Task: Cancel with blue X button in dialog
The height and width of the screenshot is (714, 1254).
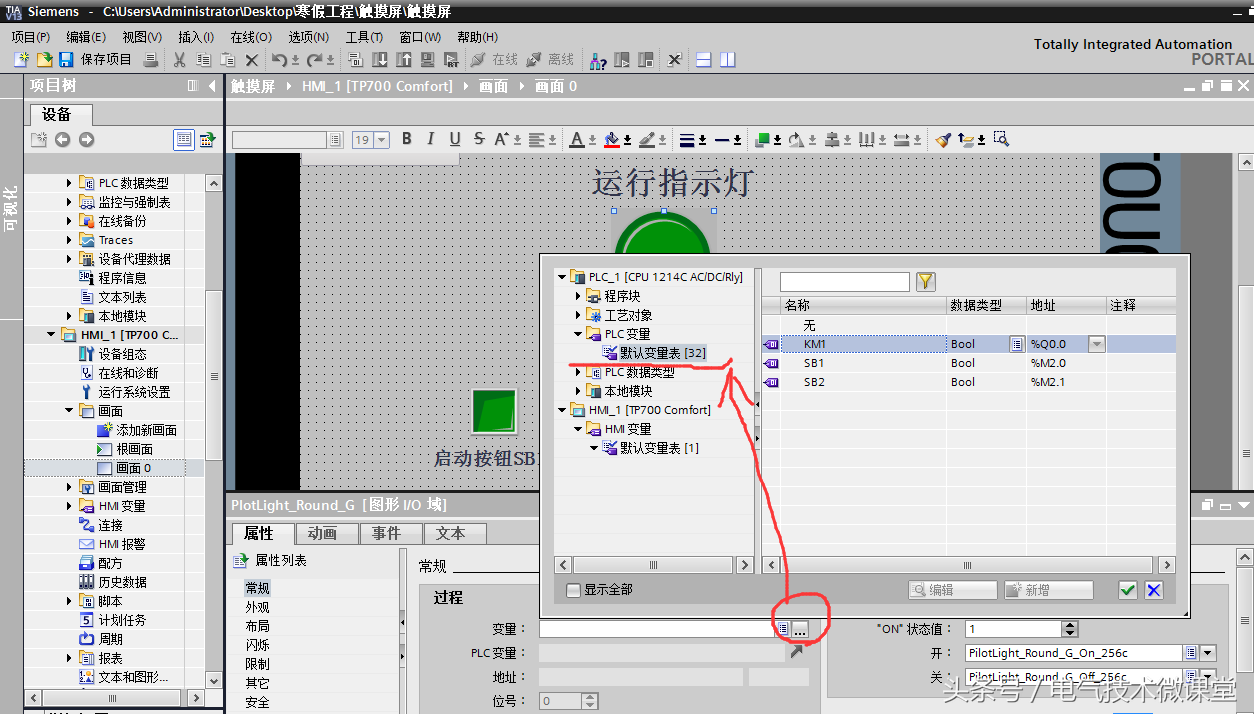Action: point(1153,590)
